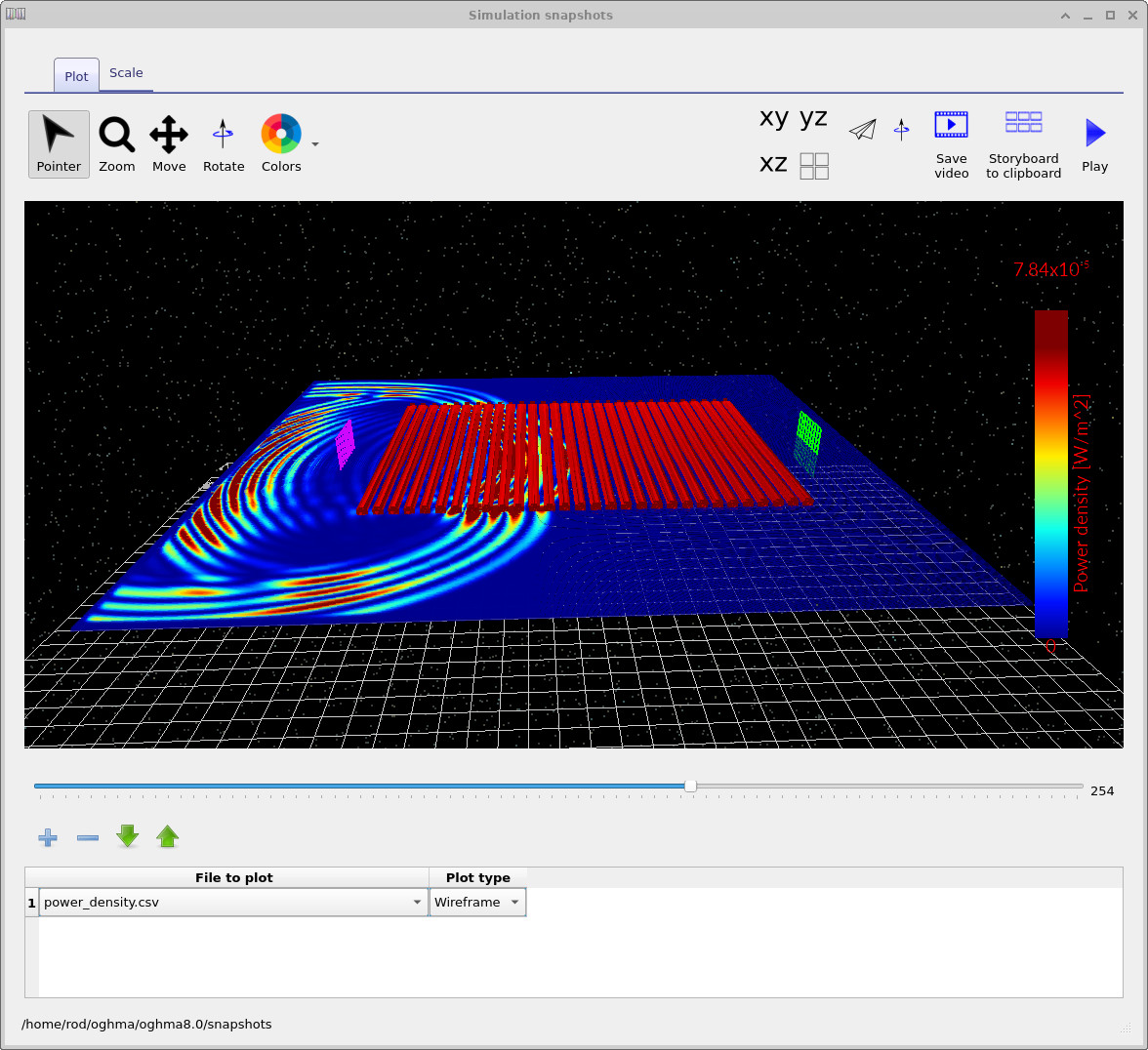Image resolution: width=1148 pixels, height=1050 pixels.
Task: Open the Colors dropdown arrow
Action: coord(314,143)
